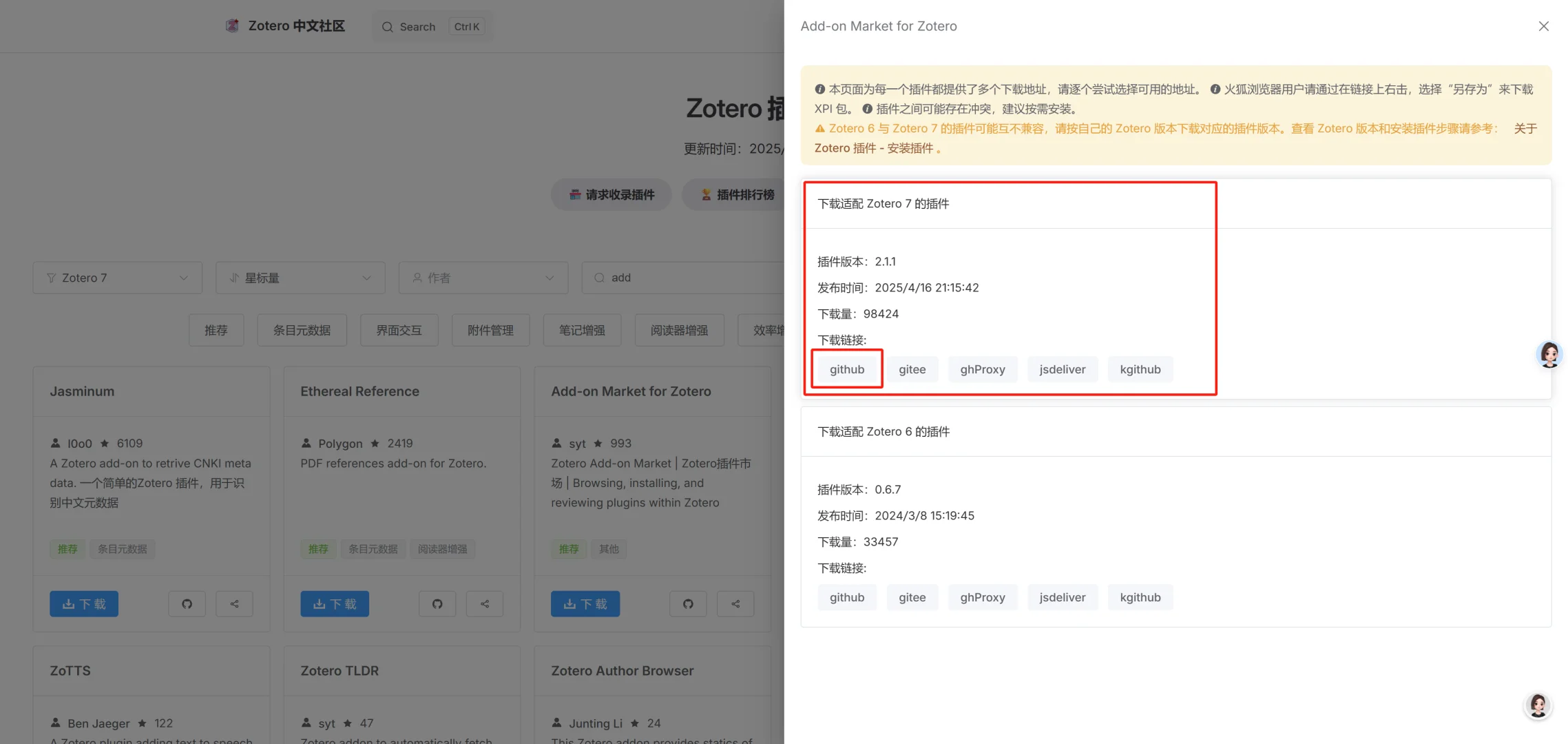Download the Jasminum plugin

(x=84, y=604)
